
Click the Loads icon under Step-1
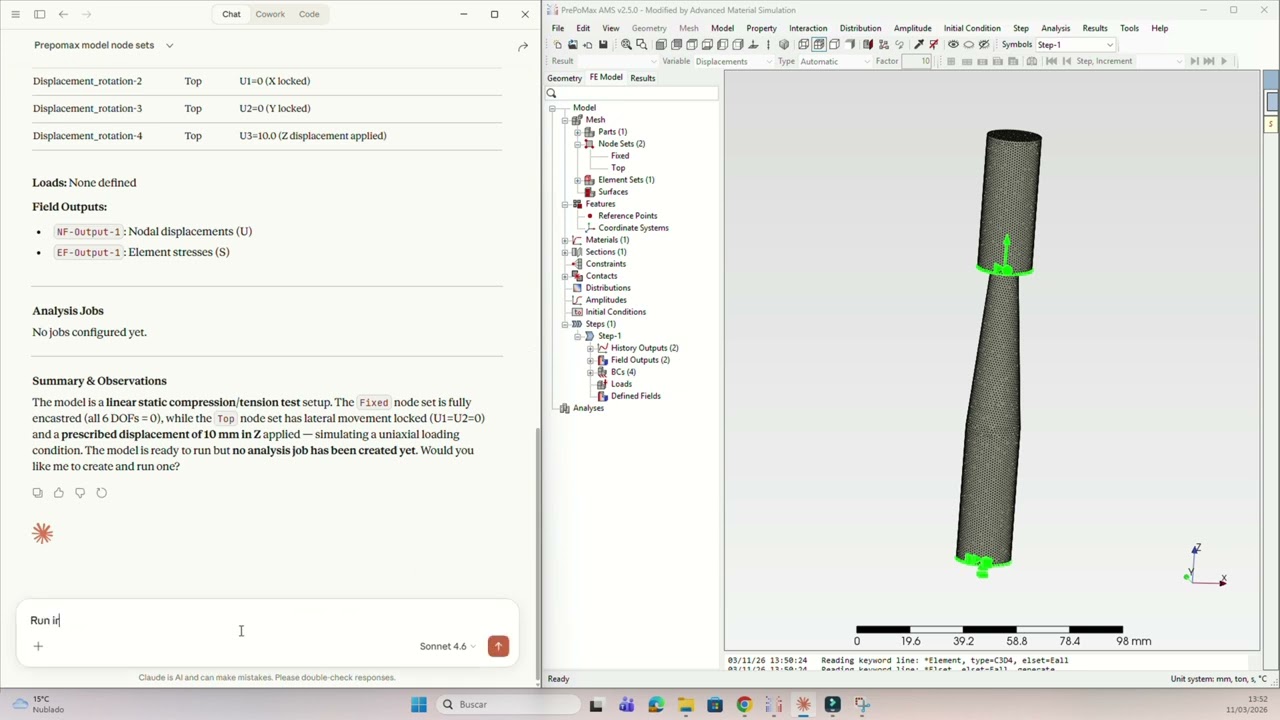coord(602,384)
